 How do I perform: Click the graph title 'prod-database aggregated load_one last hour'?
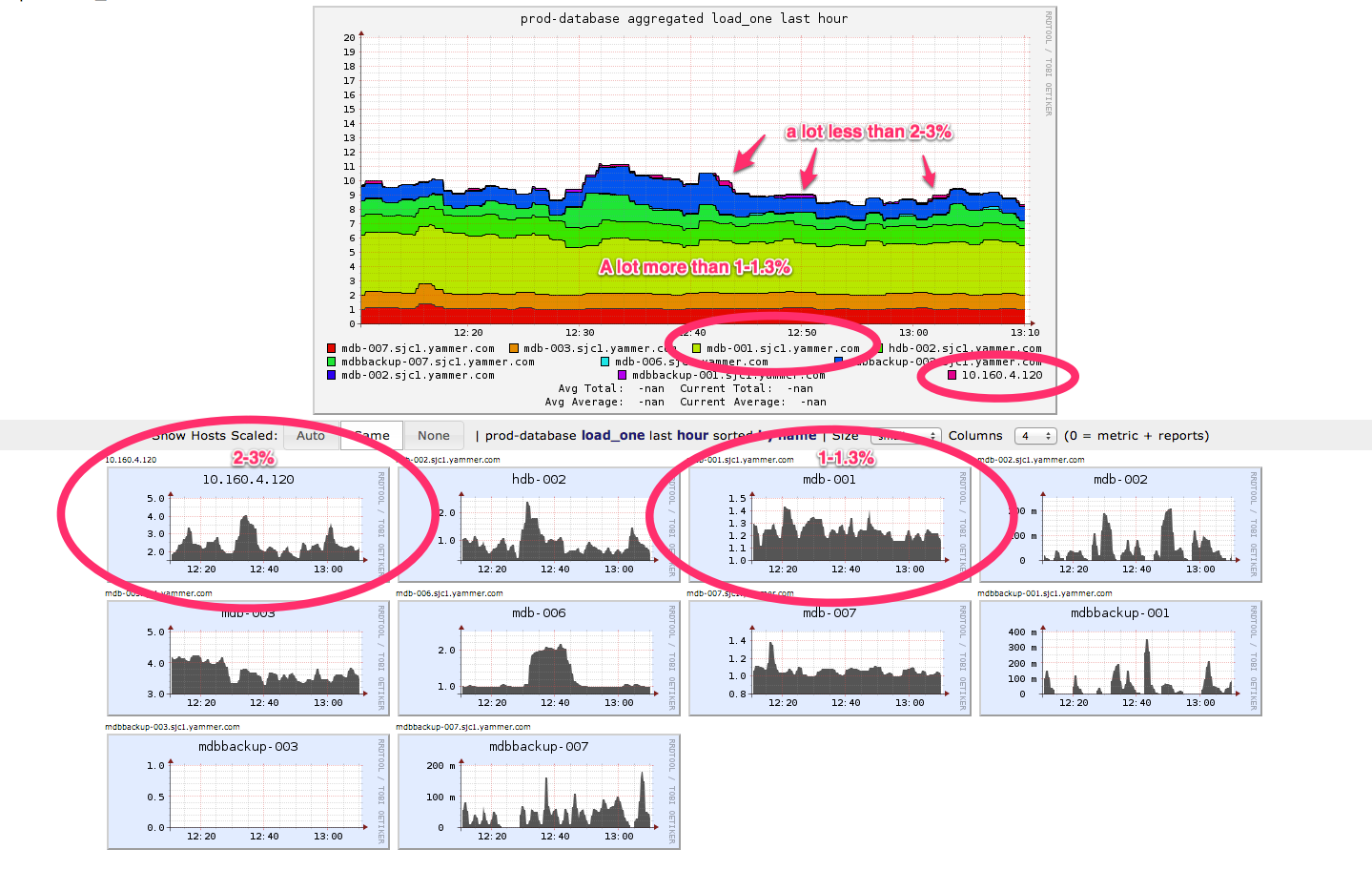point(684,18)
